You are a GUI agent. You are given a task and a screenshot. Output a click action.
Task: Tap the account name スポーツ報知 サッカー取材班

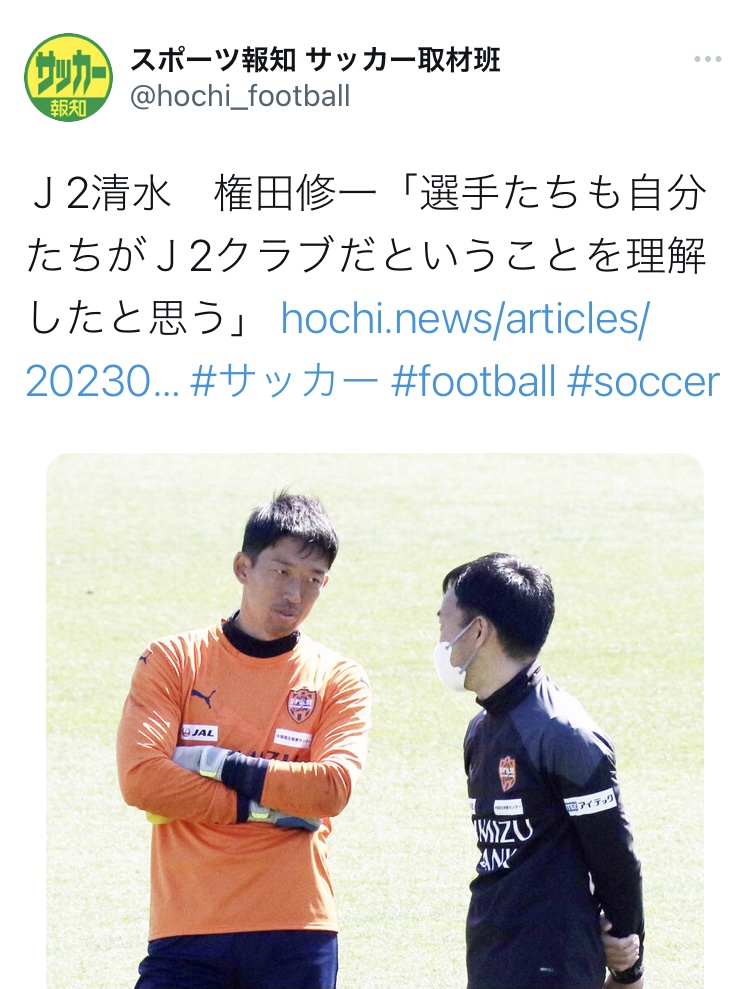315,60
